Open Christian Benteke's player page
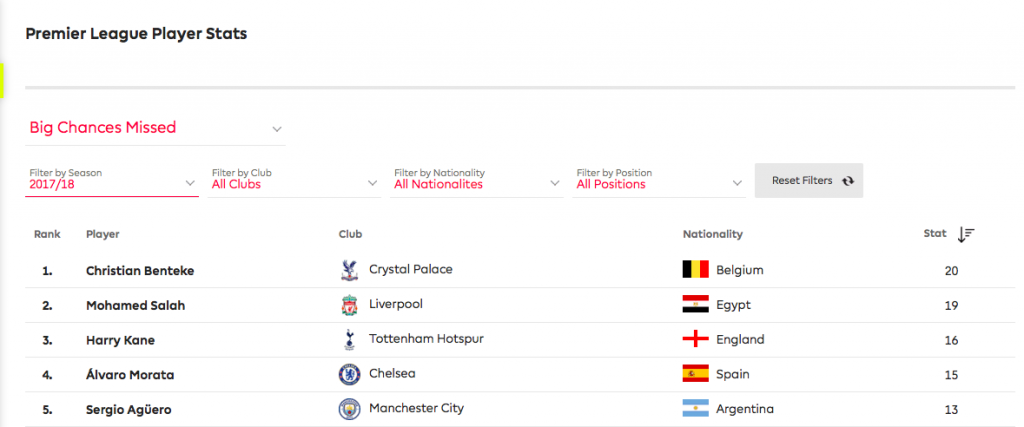 coord(140,271)
